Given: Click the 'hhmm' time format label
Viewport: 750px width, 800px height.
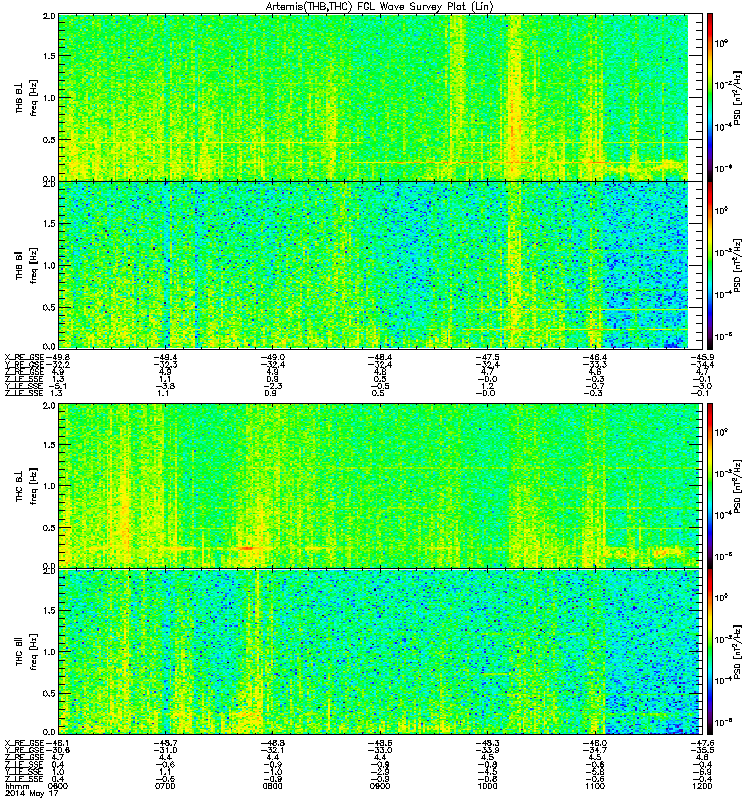Looking at the screenshot, I should (17, 786).
